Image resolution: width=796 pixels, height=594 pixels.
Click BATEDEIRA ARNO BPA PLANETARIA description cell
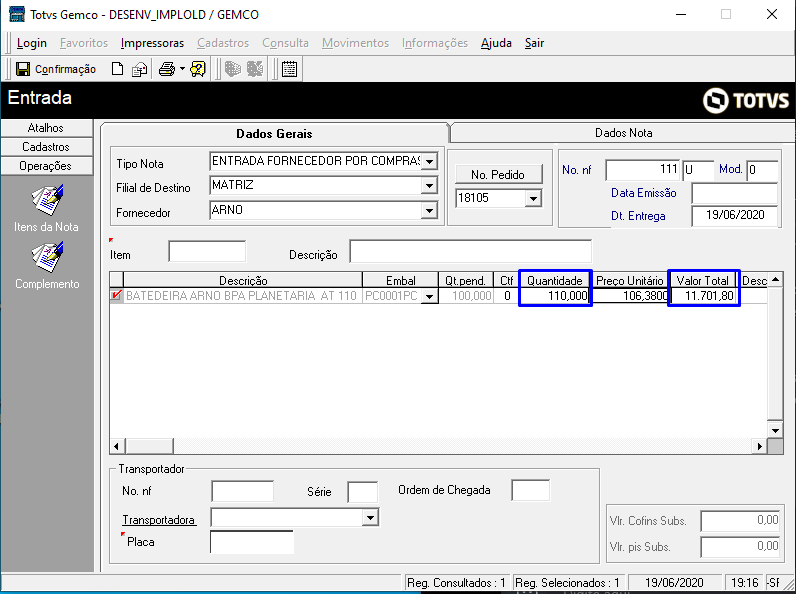pyautogui.click(x=242, y=296)
